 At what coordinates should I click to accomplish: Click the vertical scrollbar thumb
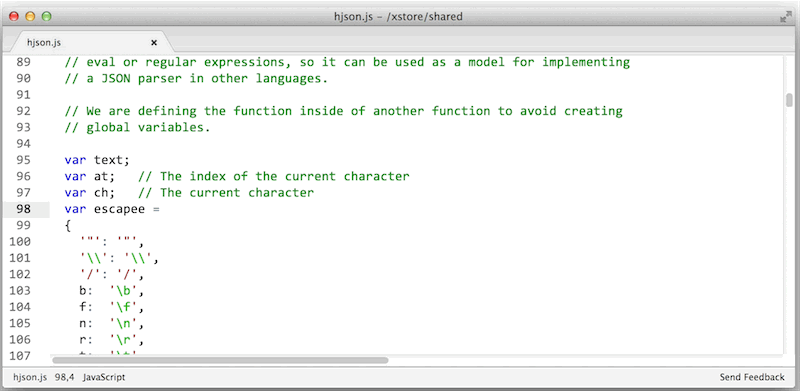click(789, 100)
